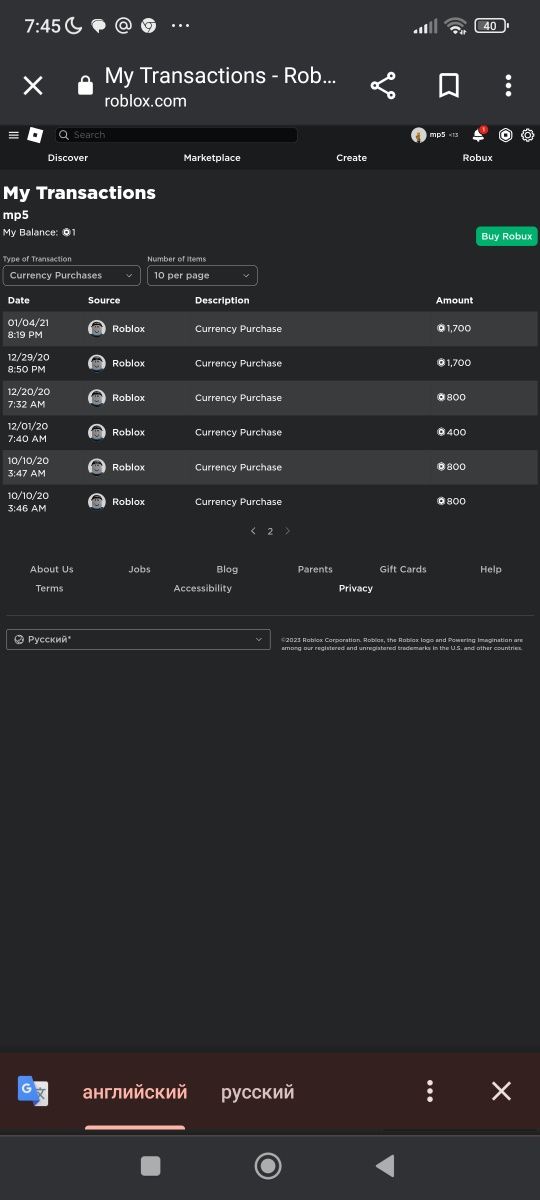
Task: Switch to the Marketplace tab
Action: tap(212, 158)
